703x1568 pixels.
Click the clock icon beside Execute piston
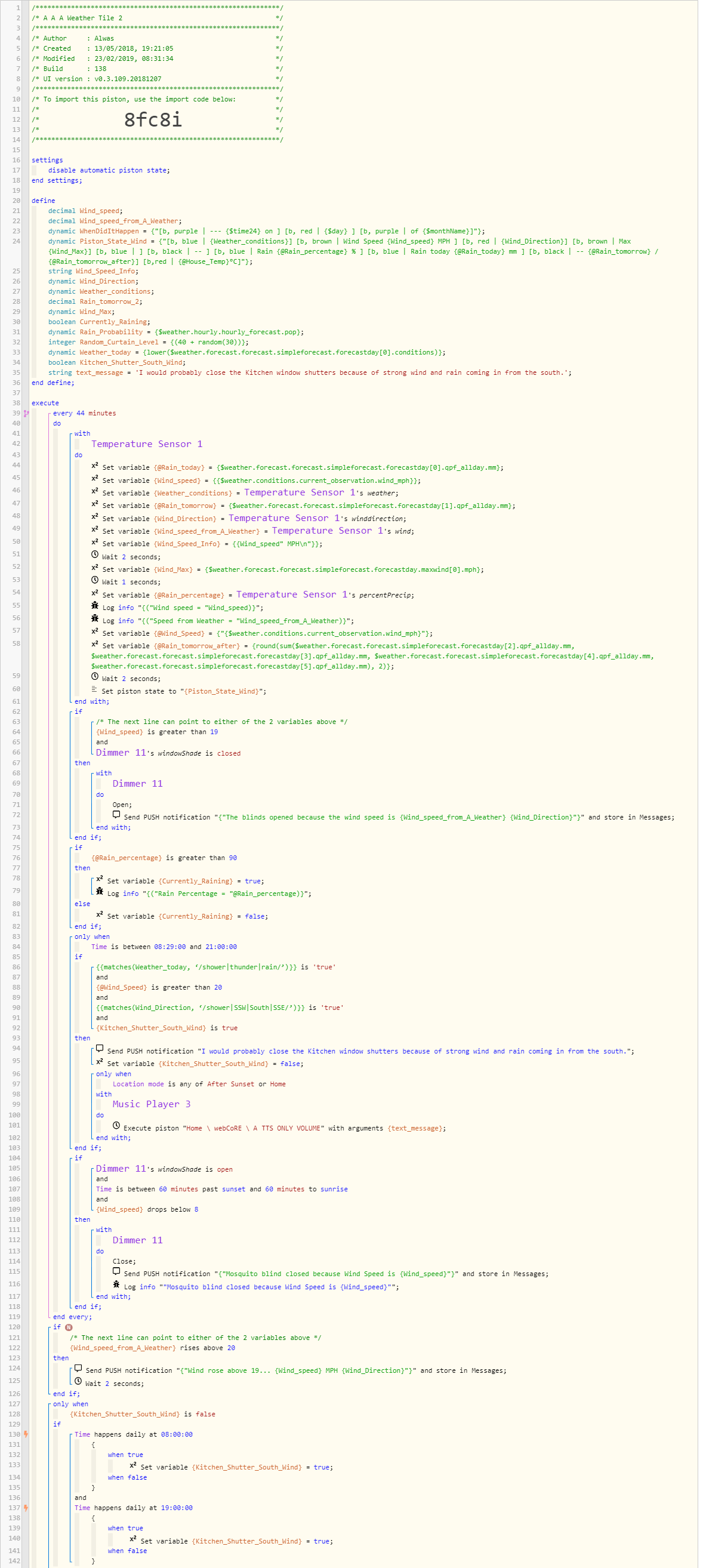tap(116, 1127)
